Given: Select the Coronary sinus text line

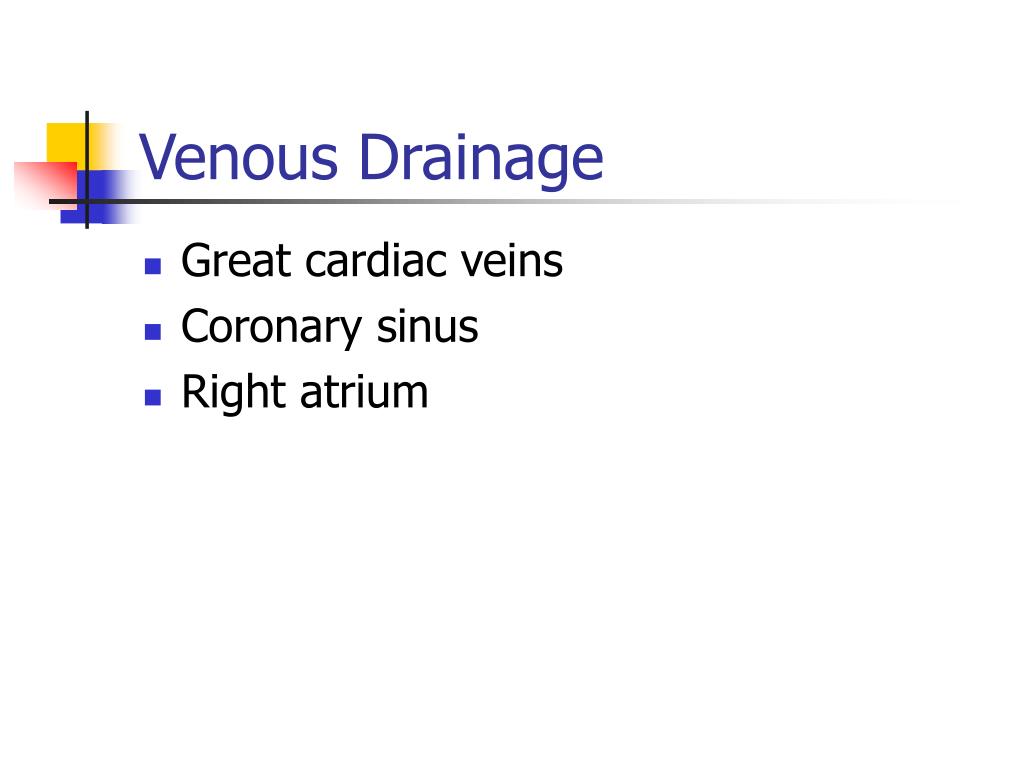Looking at the screenshot, I should 329,328.
